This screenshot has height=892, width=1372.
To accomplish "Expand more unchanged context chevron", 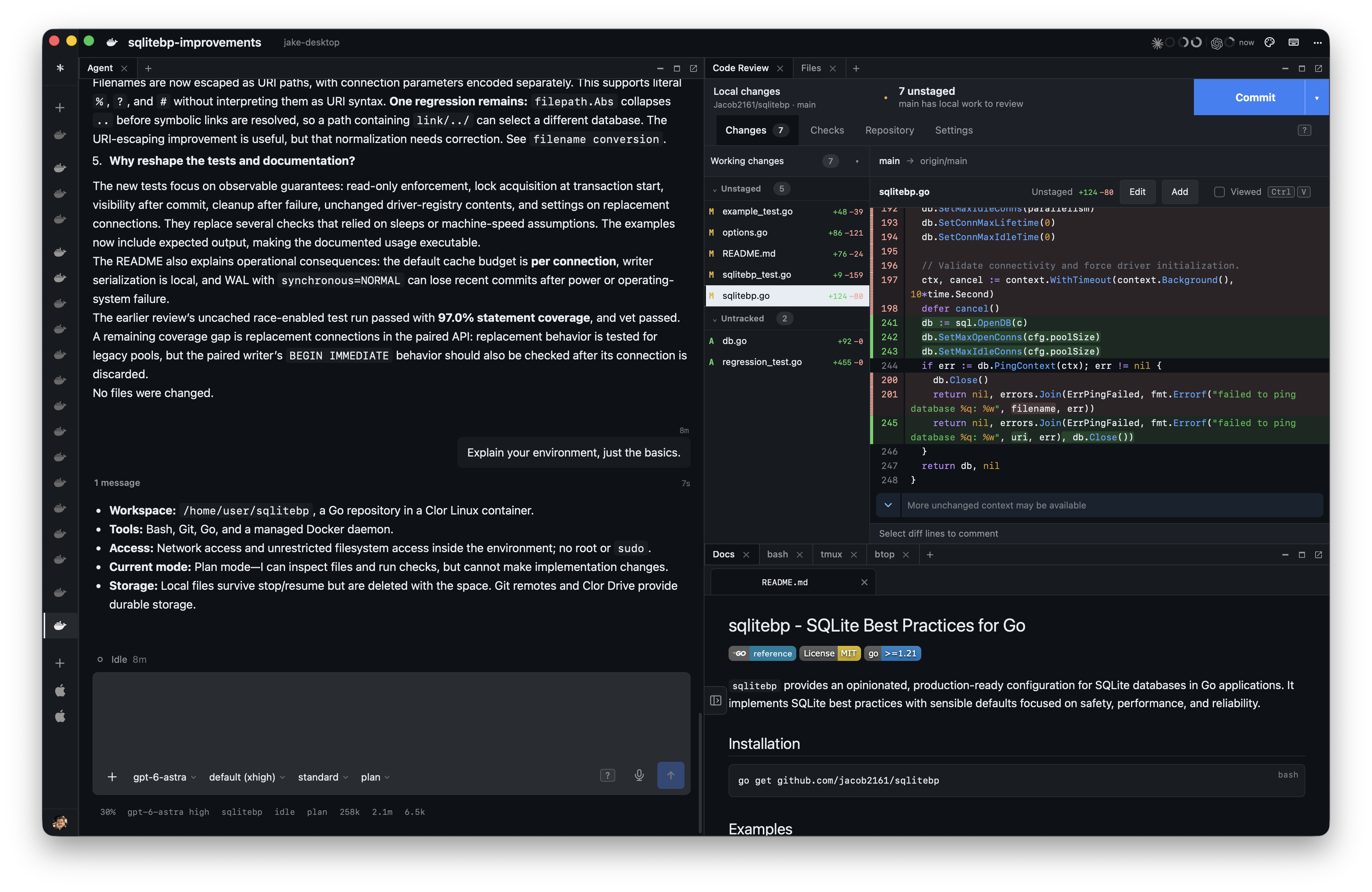I will pyautogui.click(x=888, y=505).
